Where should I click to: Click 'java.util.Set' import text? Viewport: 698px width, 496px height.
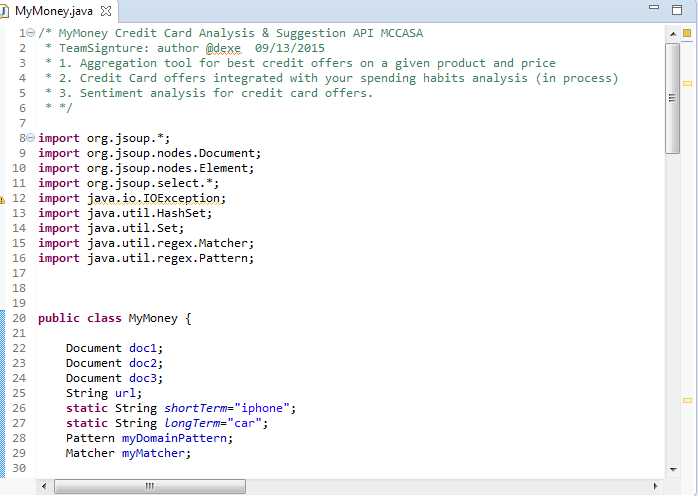133,228
